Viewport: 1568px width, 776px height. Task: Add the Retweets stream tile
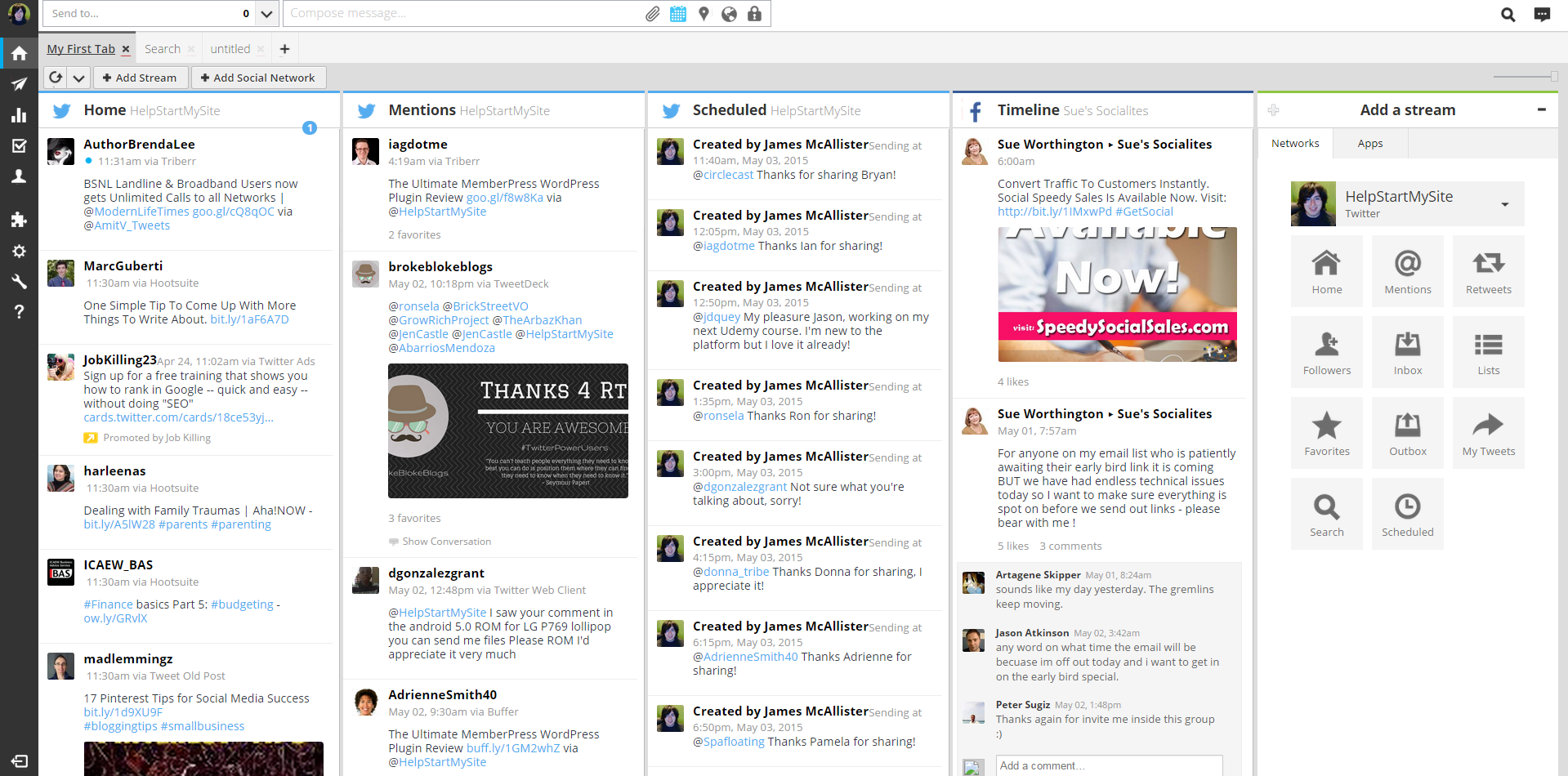[1488, 271]
